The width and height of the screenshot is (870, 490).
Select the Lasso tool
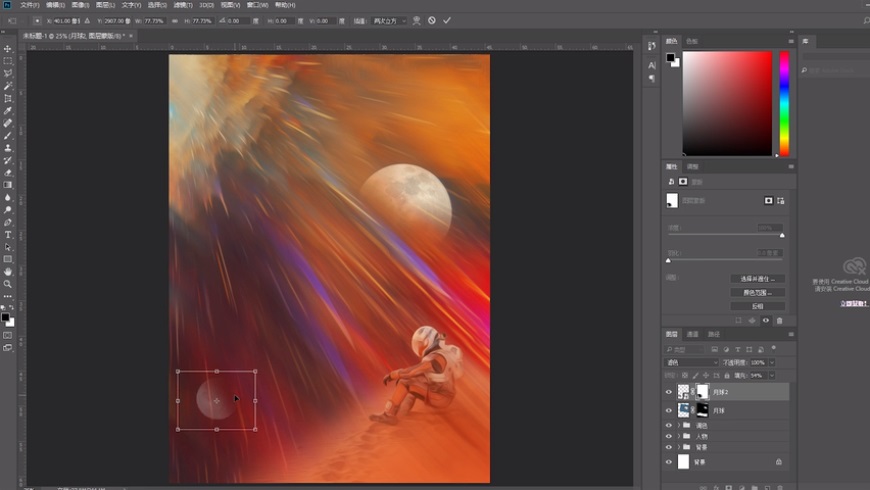[x=8, y=73]
